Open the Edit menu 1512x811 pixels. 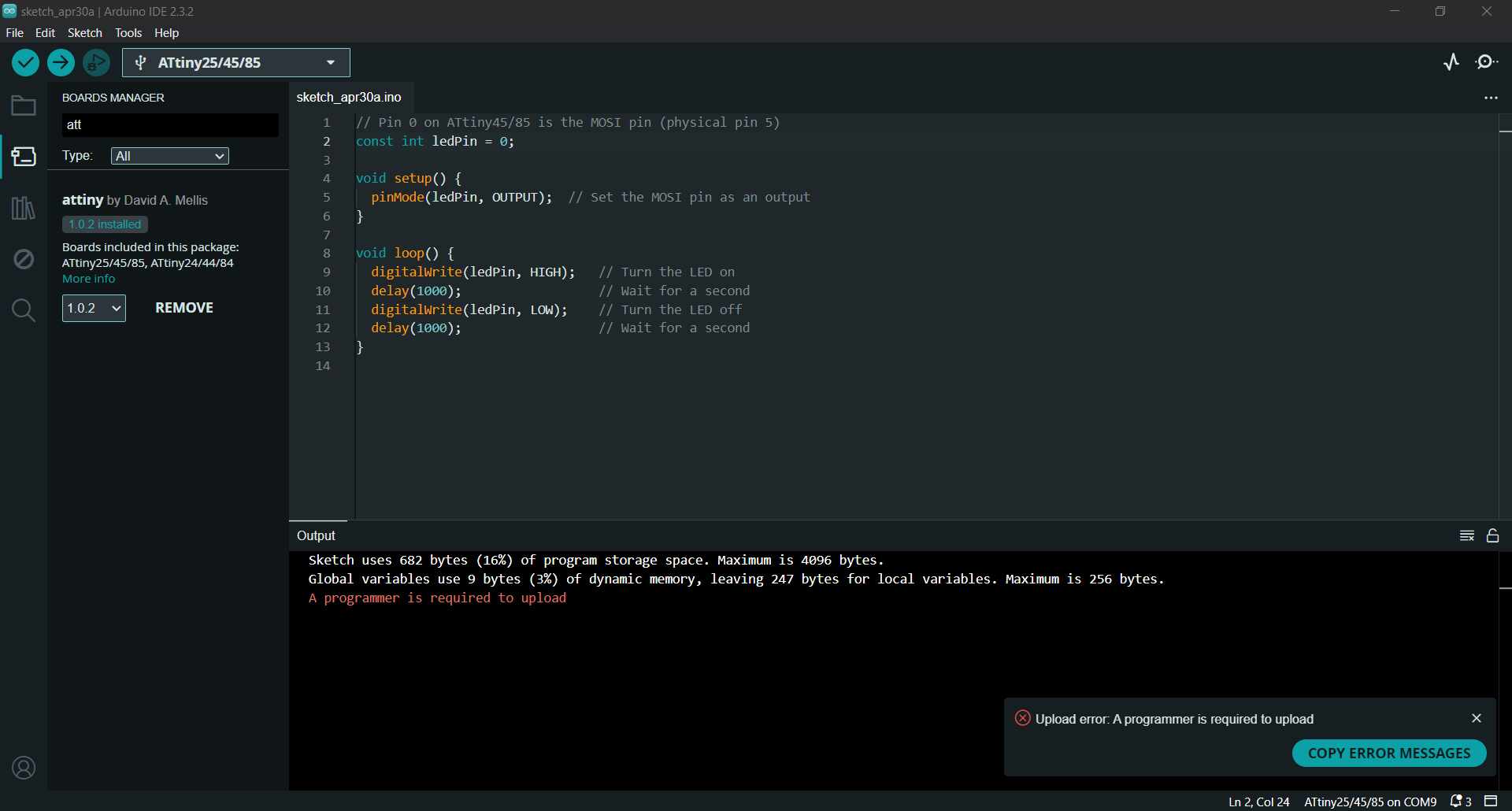[x=45, y=32]
